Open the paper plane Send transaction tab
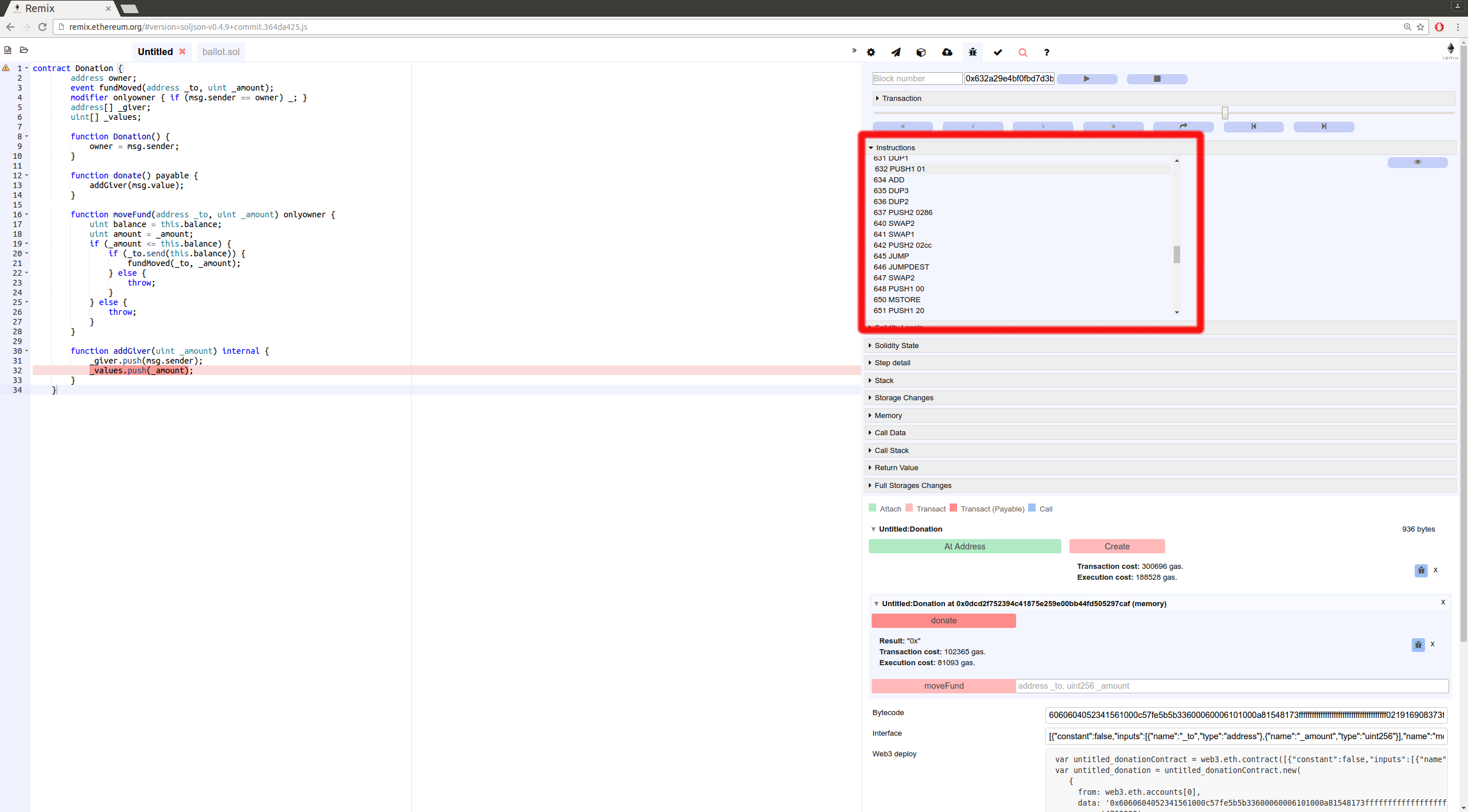The height and width of the screenshot is (812, 1468). click(896, 52)
